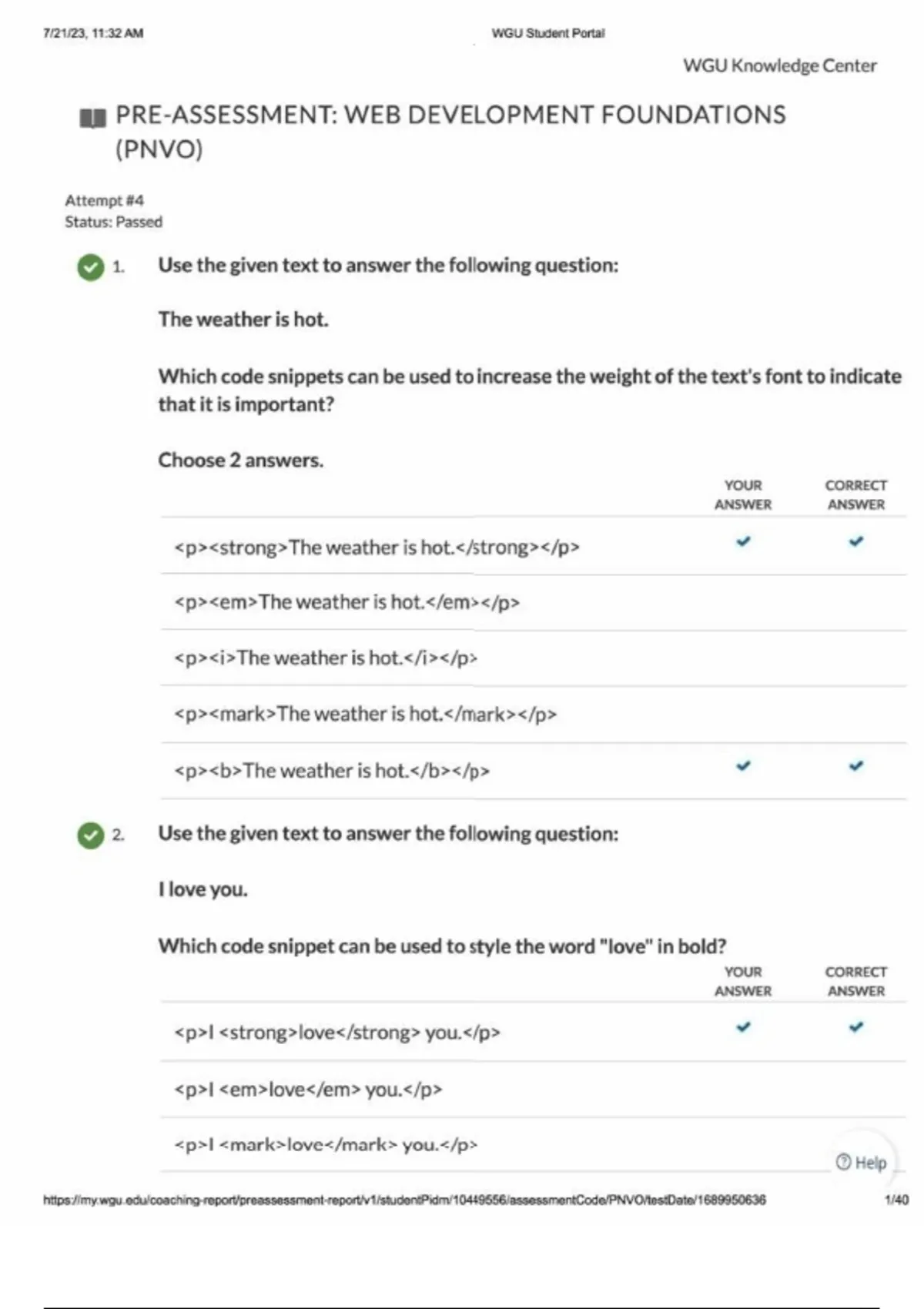The image size is (924, 1309).
Task: Click the Help button
Action: (862, 1162)
